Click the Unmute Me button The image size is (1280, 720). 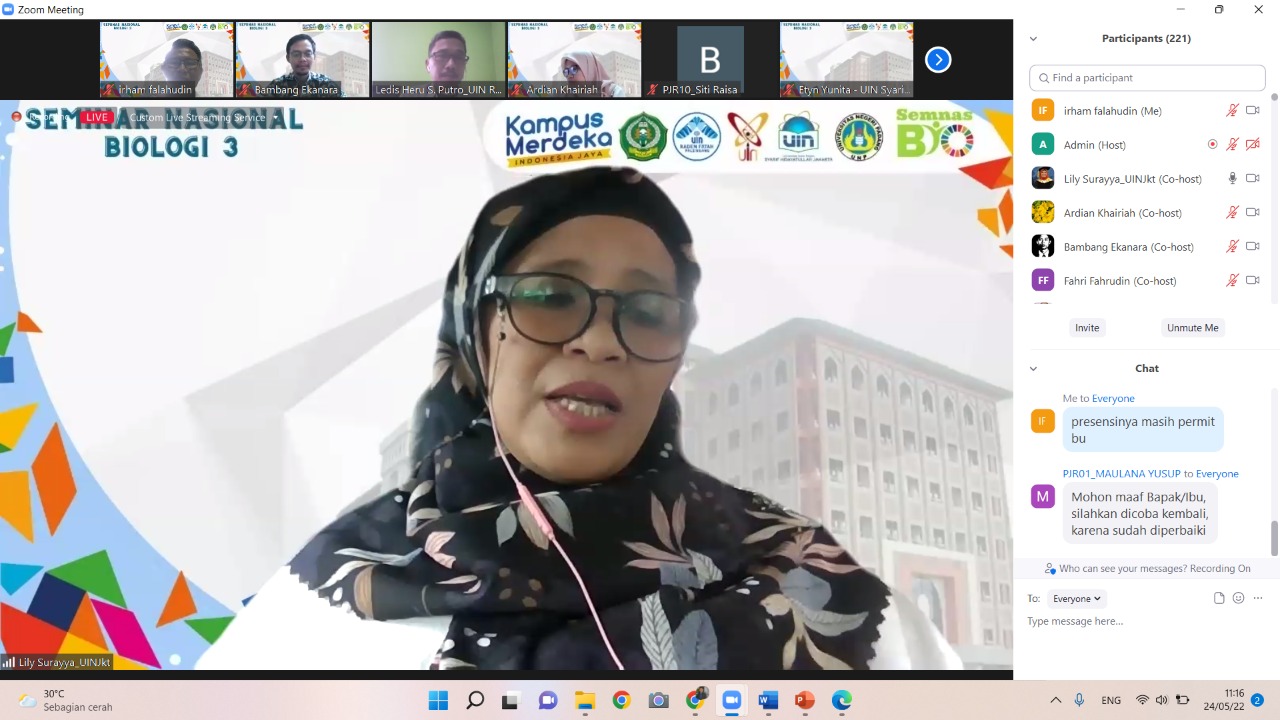point(1193,328)
